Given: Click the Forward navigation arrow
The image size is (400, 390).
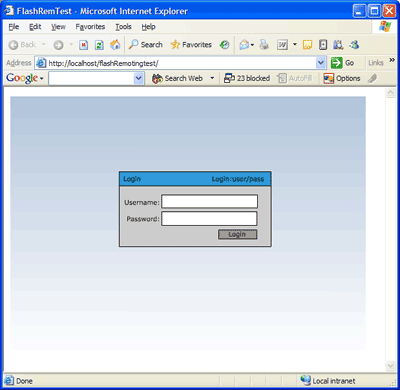Looking at the screenshot, I should pyautogui.click(x=58, y=45).
